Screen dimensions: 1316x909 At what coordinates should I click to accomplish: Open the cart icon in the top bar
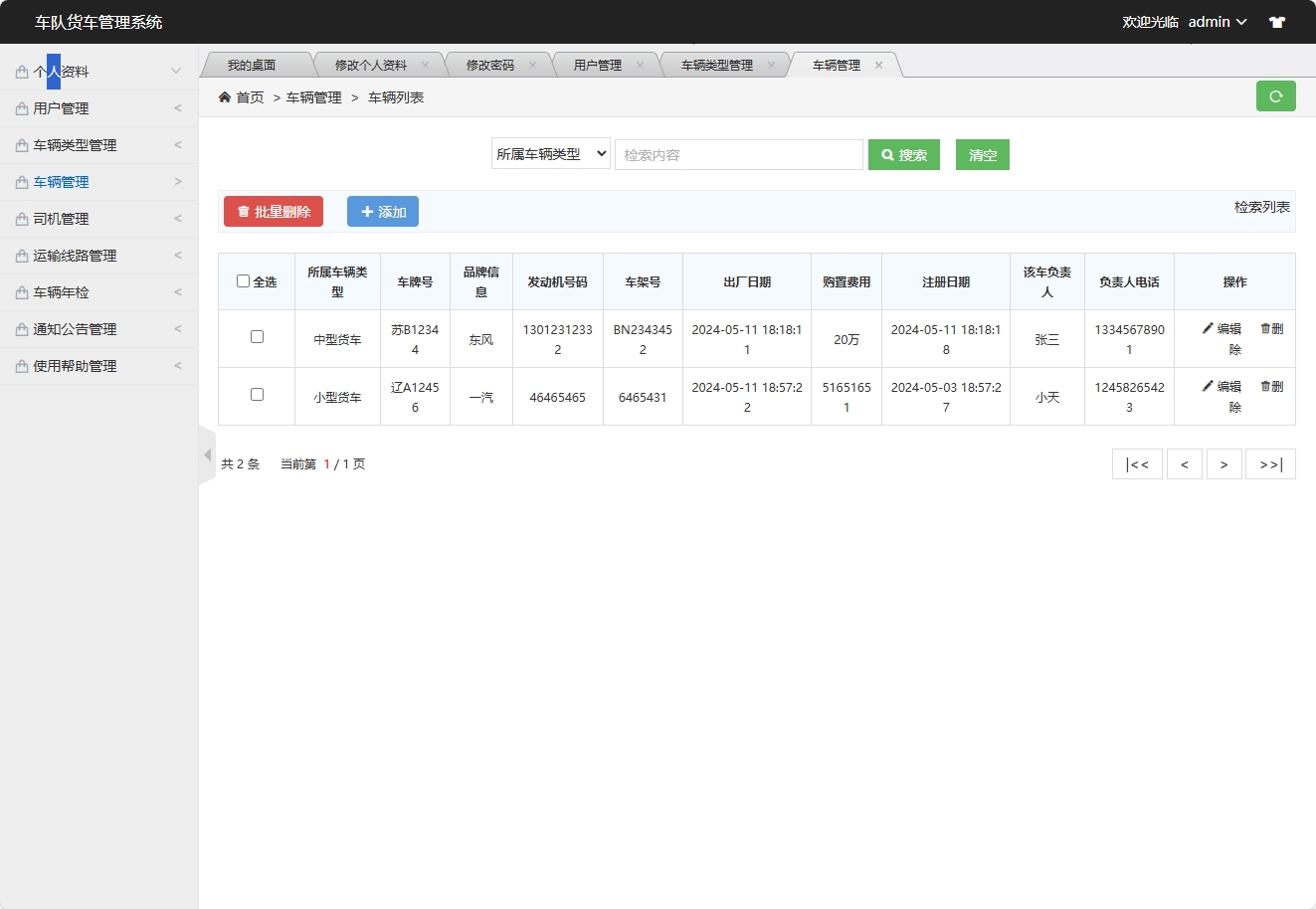pyautogui.click(x=1277, y=21)
